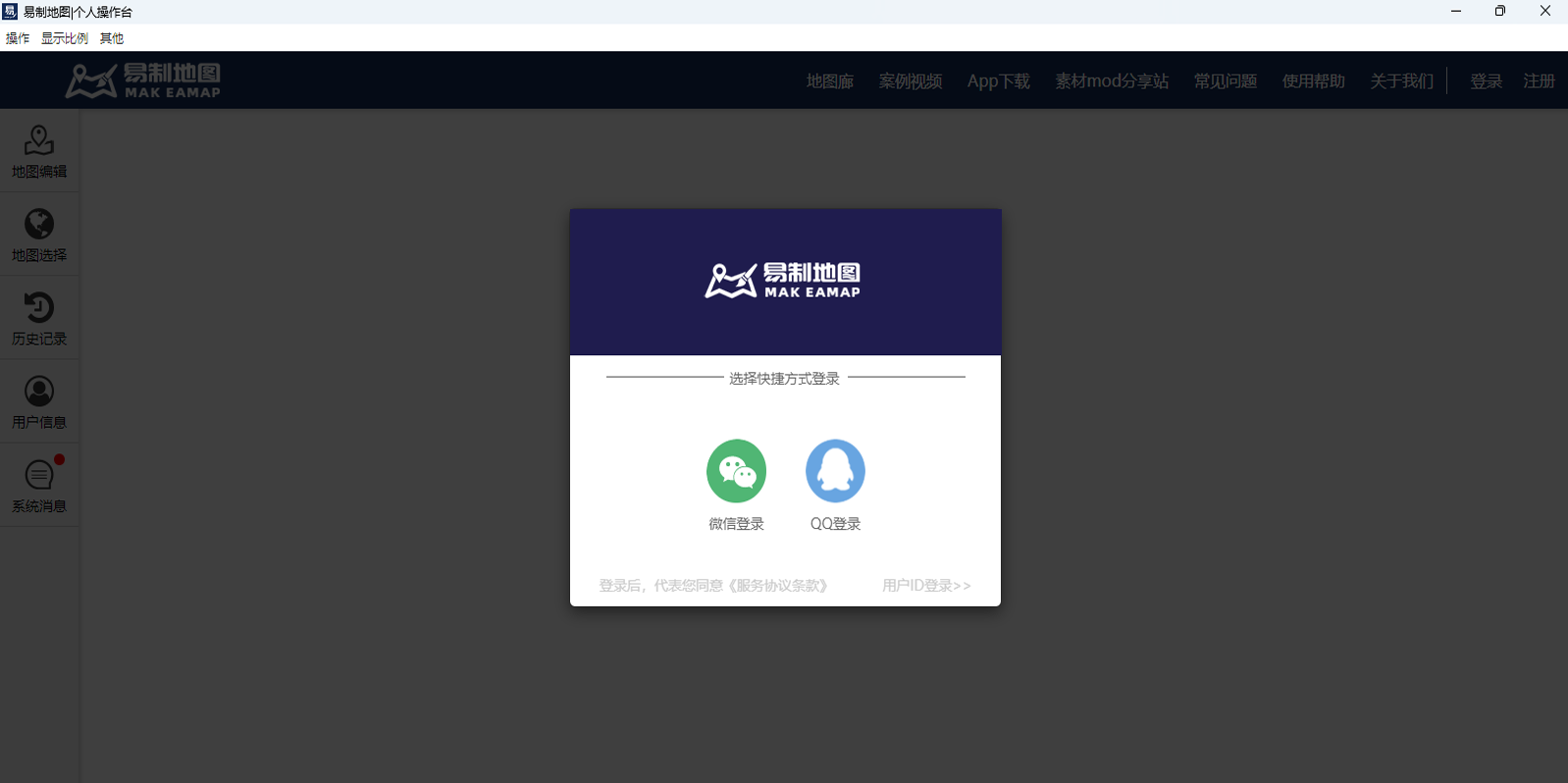The image size is (1568, 783).
Task: Open 素材mod分享站 navigation item
Action: click(1112, 81)
